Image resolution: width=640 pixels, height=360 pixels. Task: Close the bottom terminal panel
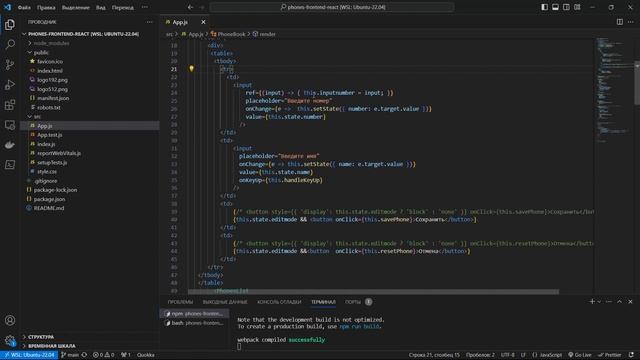(630, 302)
